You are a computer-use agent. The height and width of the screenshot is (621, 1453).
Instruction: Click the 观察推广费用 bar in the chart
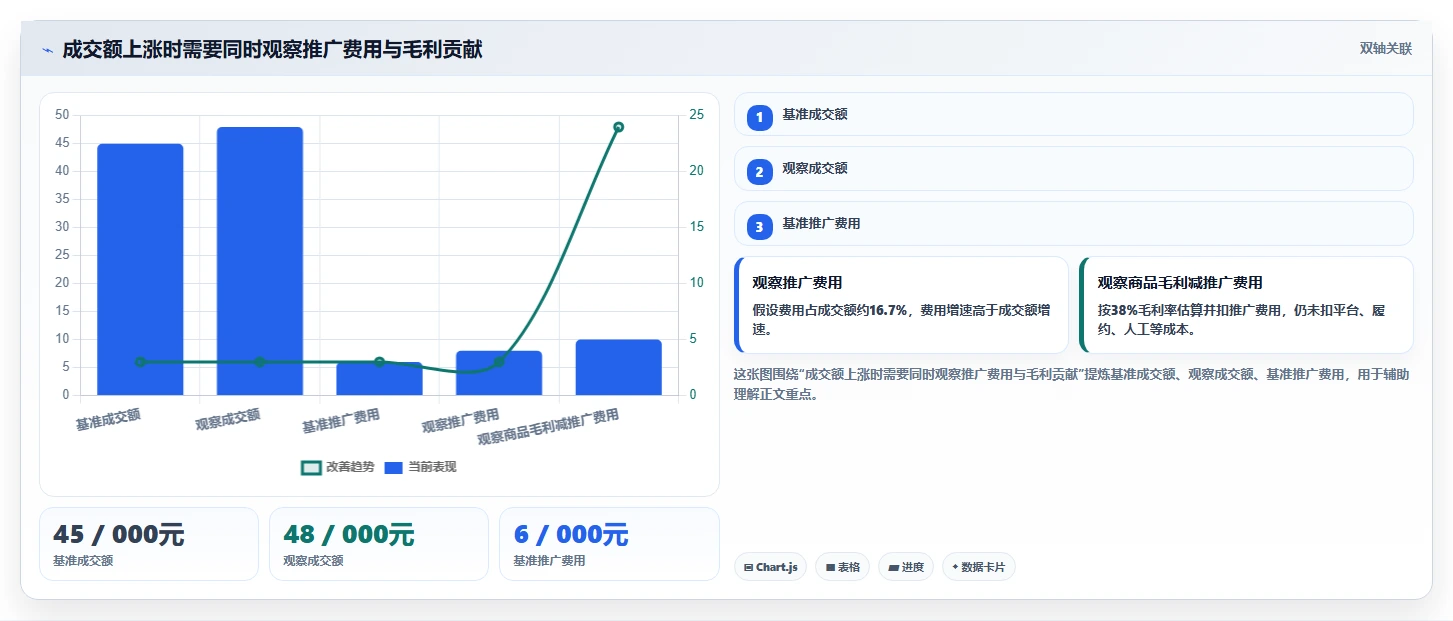pos(499,373)
